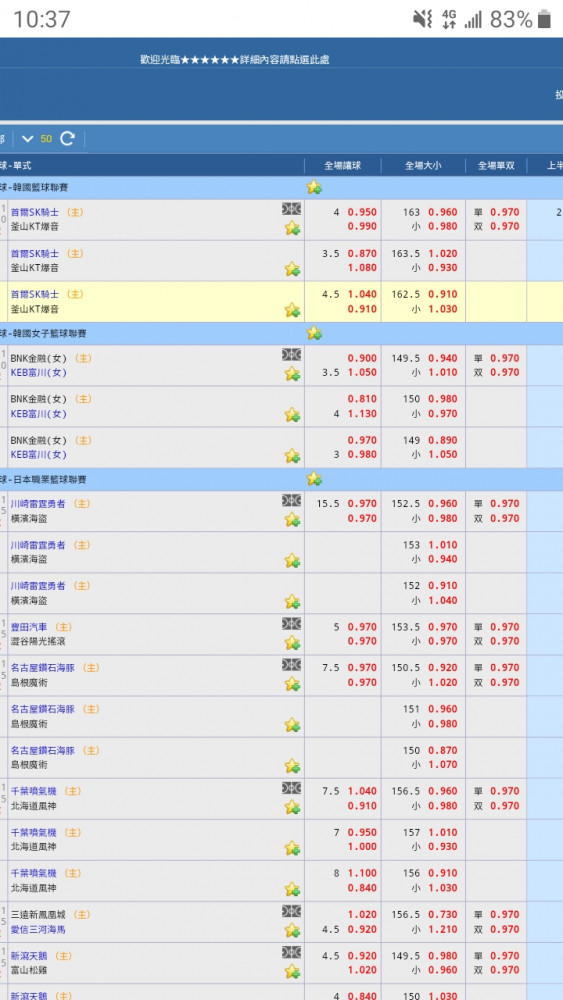Pick BNK金融(女) handicap odds 0.810
Image resolution: width=563 pixels, height=1000 pixels.
tap(362, 399)
